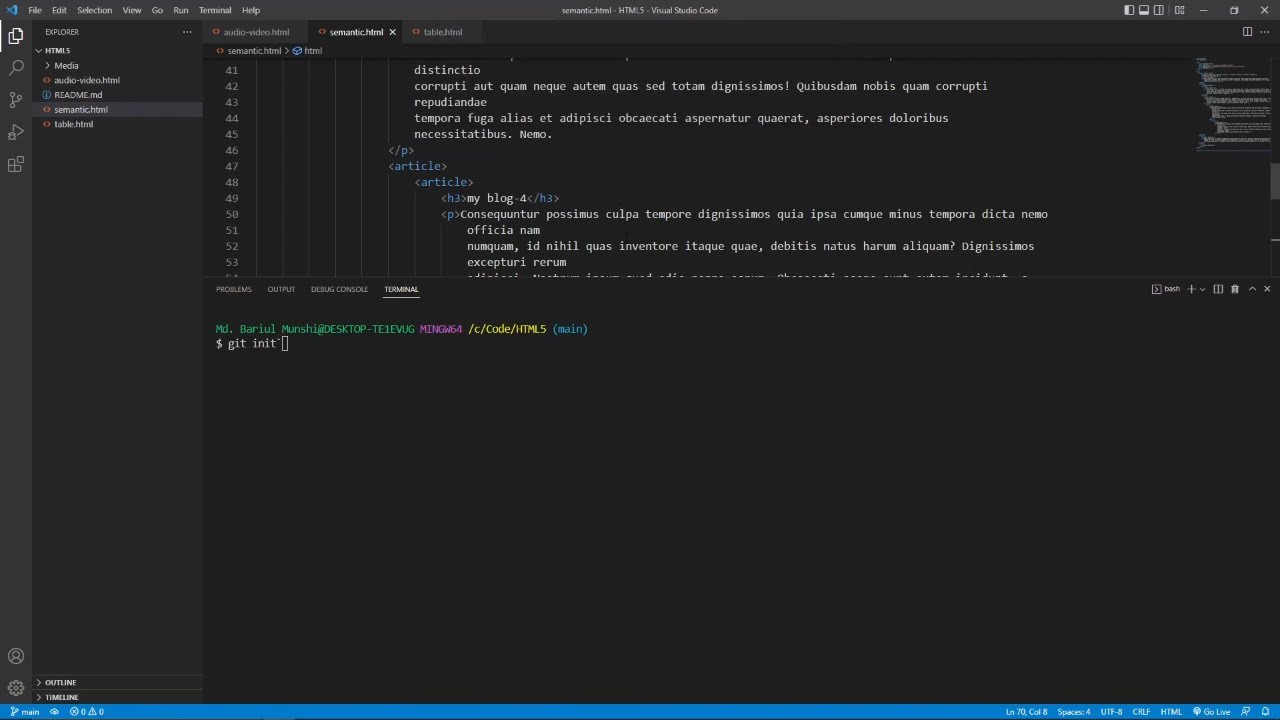
Task: Split the editor to the right
Action: pos(1247,32)
